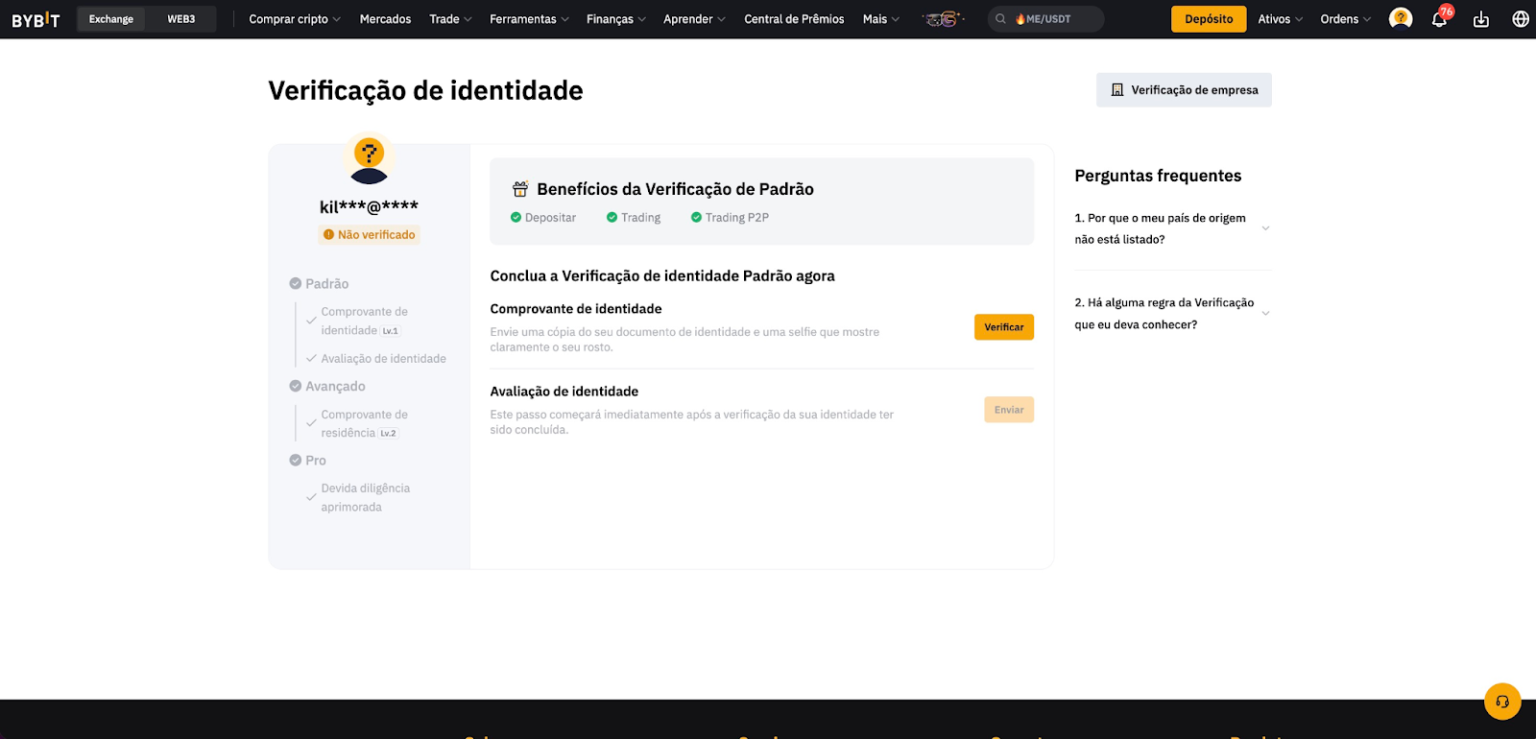Click the ME/USDT search field
The height and width of the screenshot is (739, 1536).
click(1046, 18)
